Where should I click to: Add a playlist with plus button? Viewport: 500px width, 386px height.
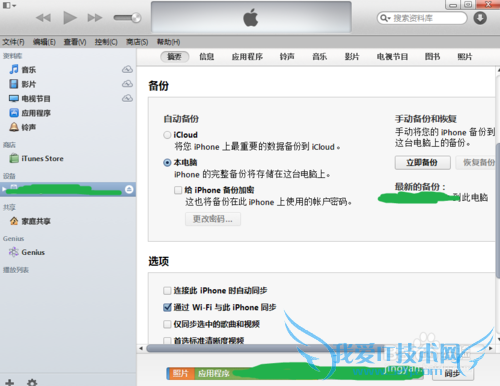pos(9,382)
